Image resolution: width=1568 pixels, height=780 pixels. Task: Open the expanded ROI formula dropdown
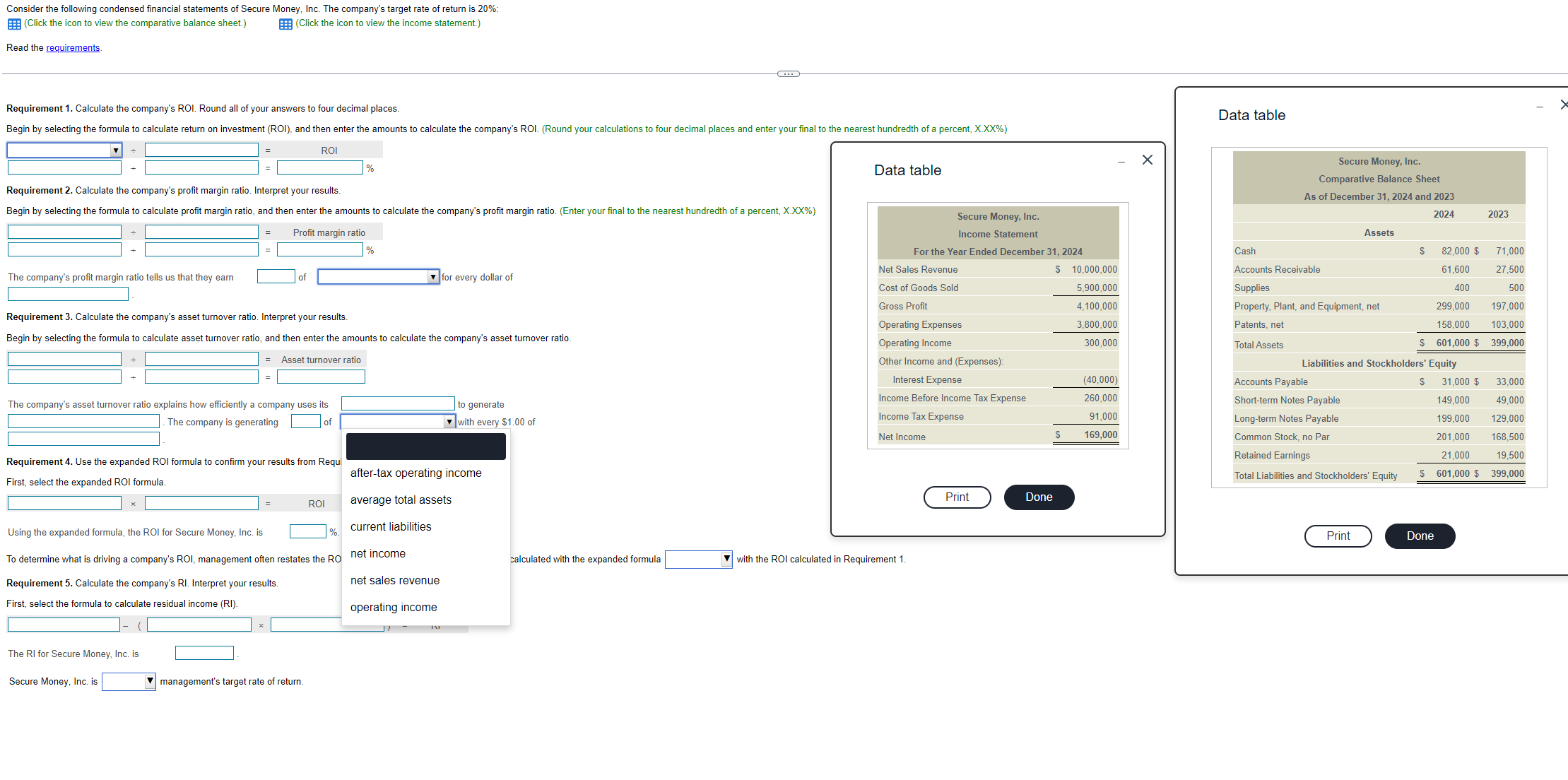[x=64, y=504]
